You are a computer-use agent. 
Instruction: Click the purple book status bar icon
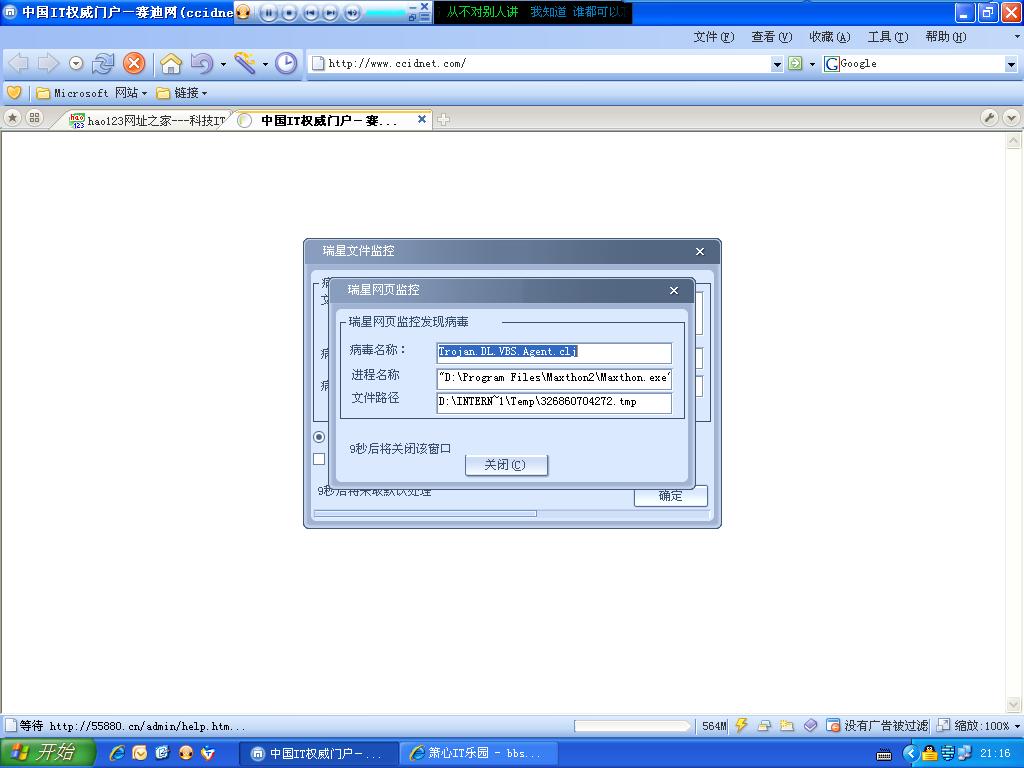click(x=810, y=725)
